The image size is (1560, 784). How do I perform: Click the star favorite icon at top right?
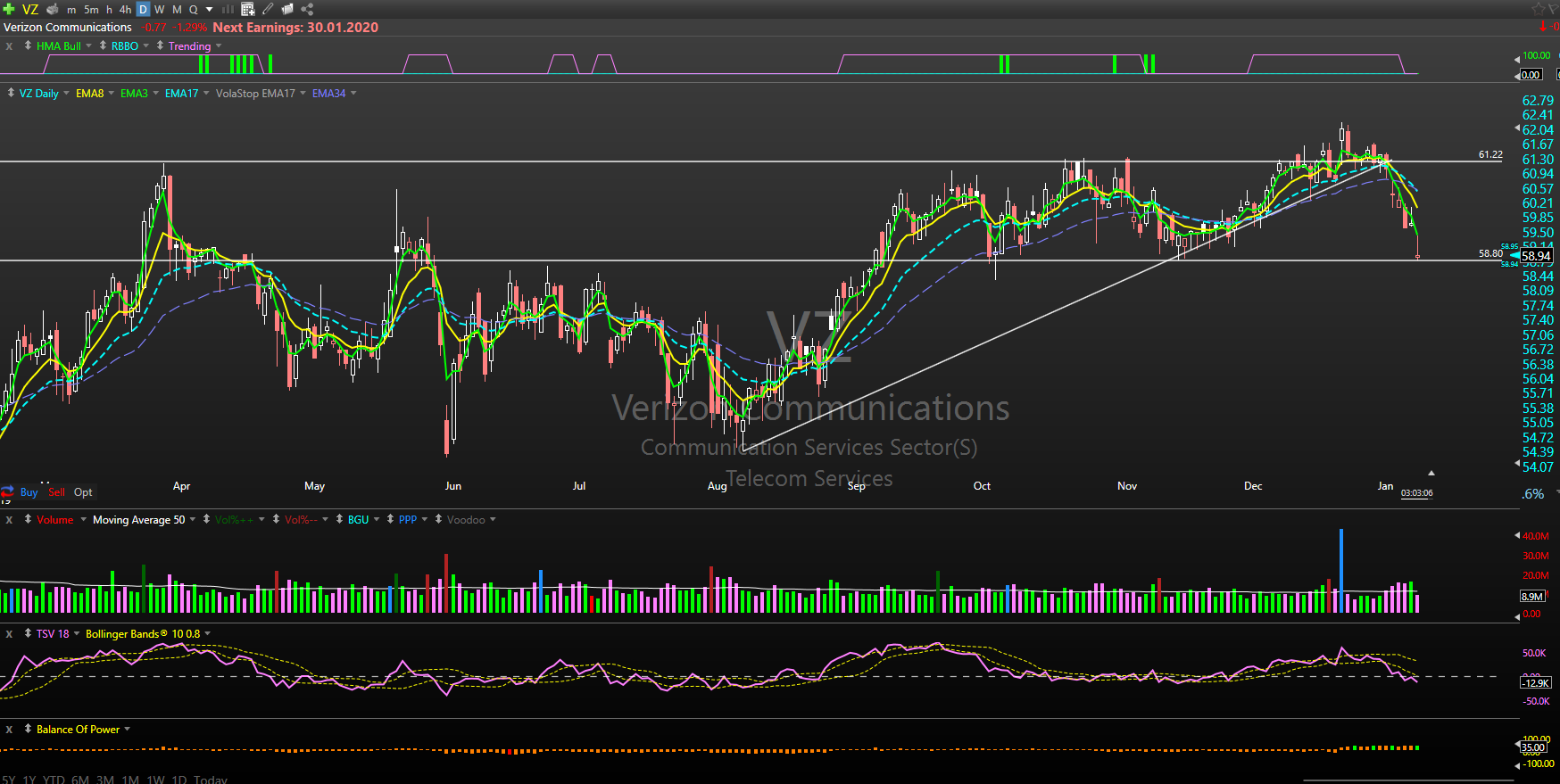coord(1539,9)
